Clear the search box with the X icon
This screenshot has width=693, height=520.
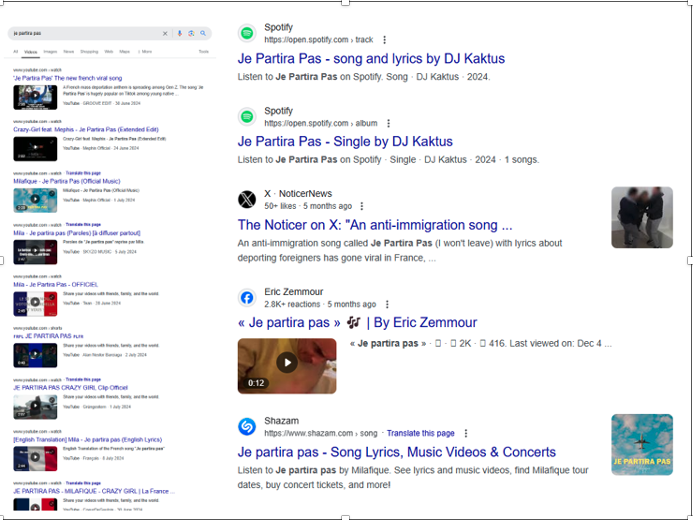click(x=165, y=34)
